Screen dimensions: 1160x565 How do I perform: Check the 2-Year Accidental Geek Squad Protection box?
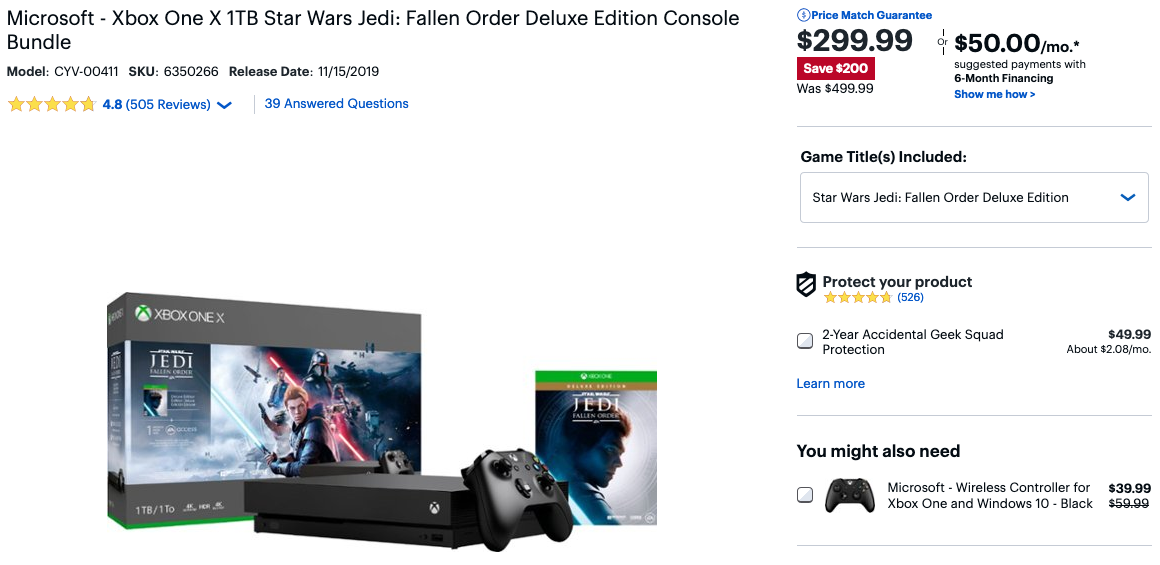pyautogui.click(x=805, y=342)
